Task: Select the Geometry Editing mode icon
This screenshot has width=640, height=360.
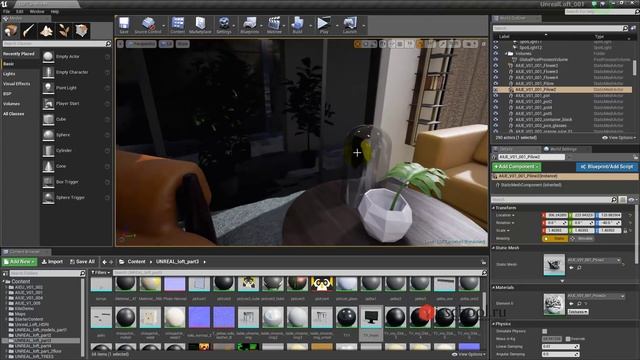Action: tap(81, 31)
